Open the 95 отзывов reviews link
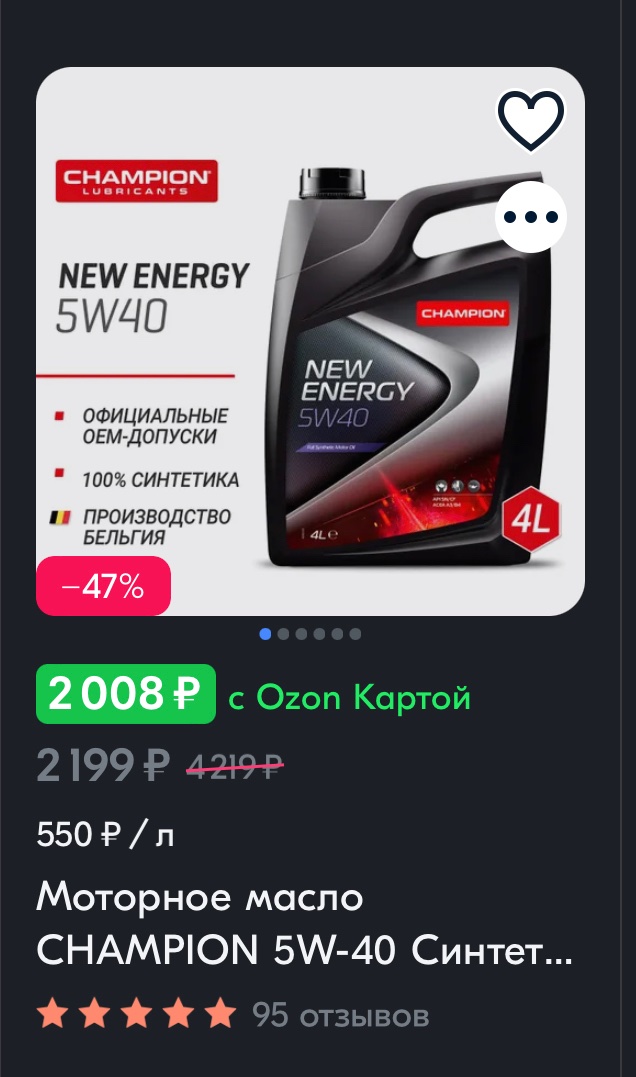 341,1014
